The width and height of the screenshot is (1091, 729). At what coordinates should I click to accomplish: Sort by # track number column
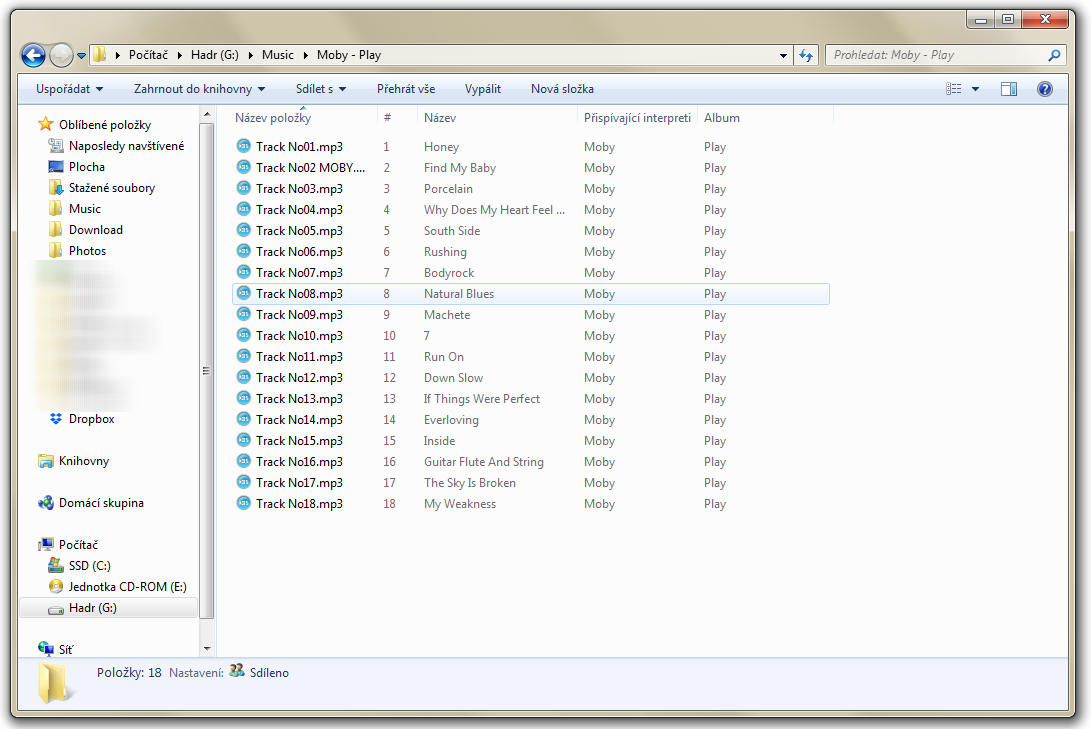388,118
